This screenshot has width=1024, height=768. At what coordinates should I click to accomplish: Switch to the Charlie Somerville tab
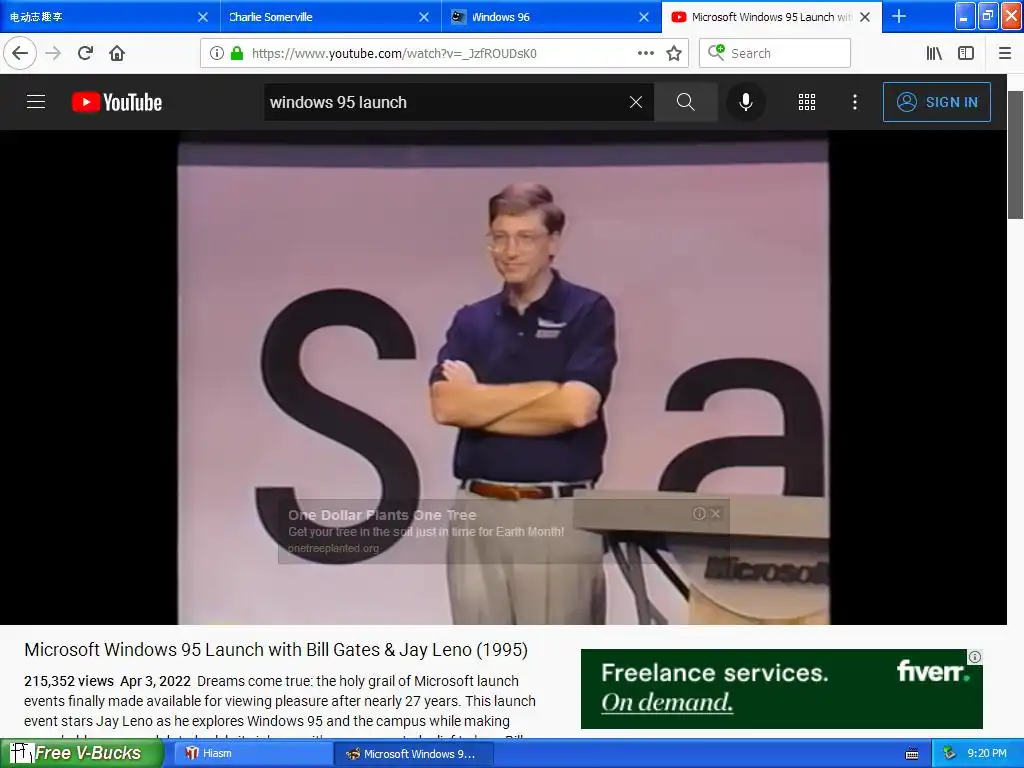[320, 16]
